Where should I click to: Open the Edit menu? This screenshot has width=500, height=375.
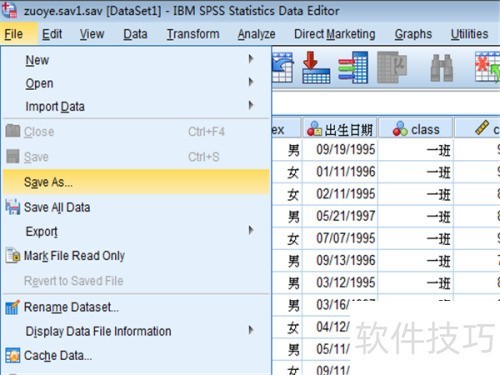tap(52, 34)
